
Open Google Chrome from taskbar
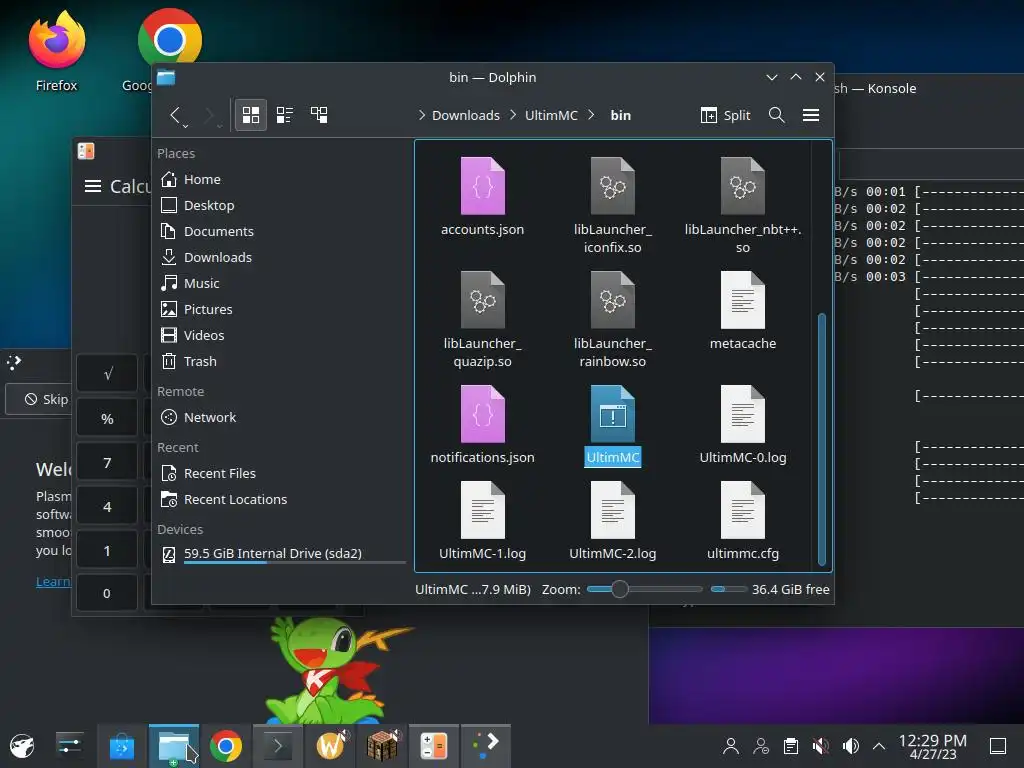[x=226, y=746]
